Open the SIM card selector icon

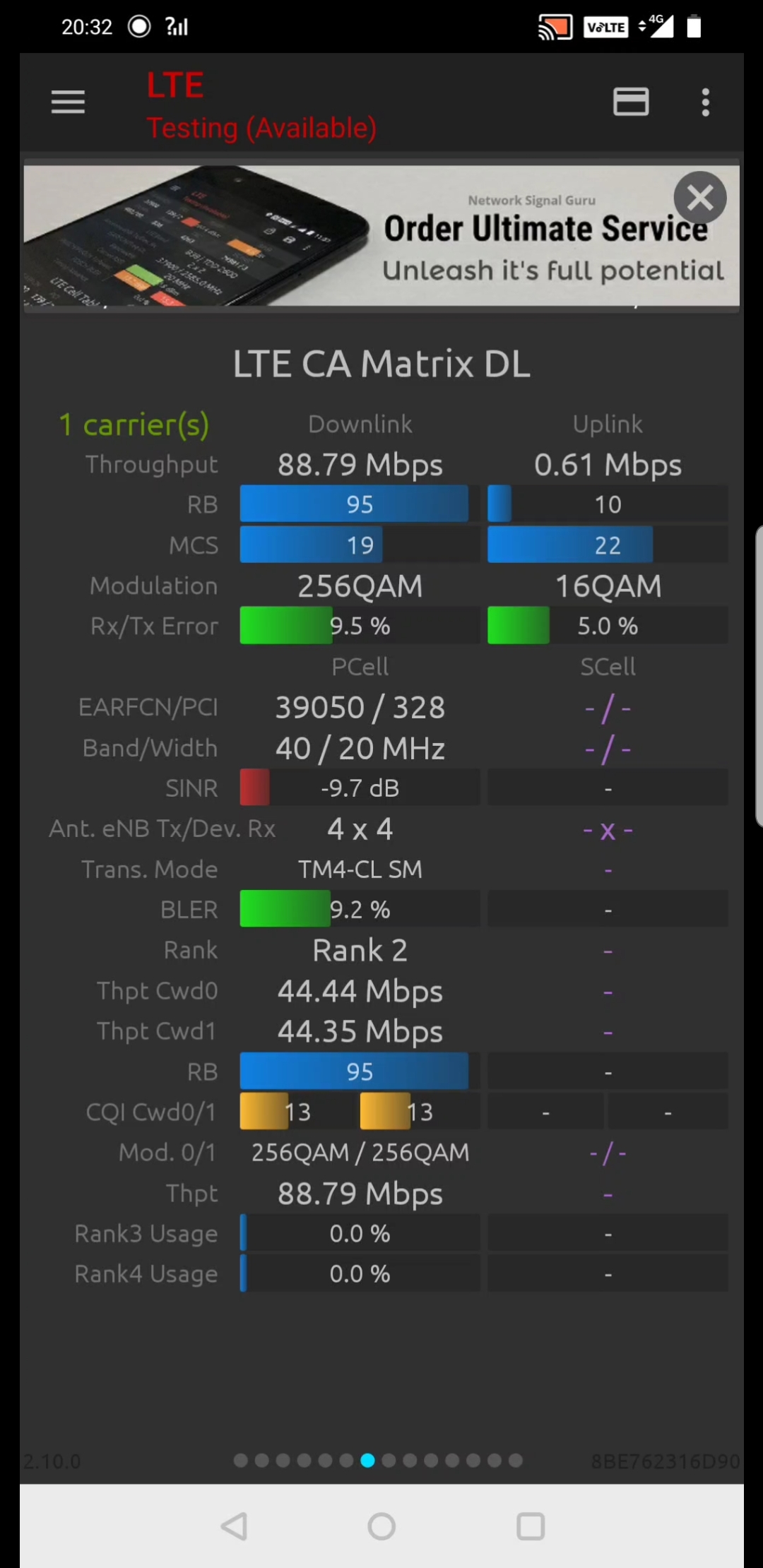click(x=631, y=102)
